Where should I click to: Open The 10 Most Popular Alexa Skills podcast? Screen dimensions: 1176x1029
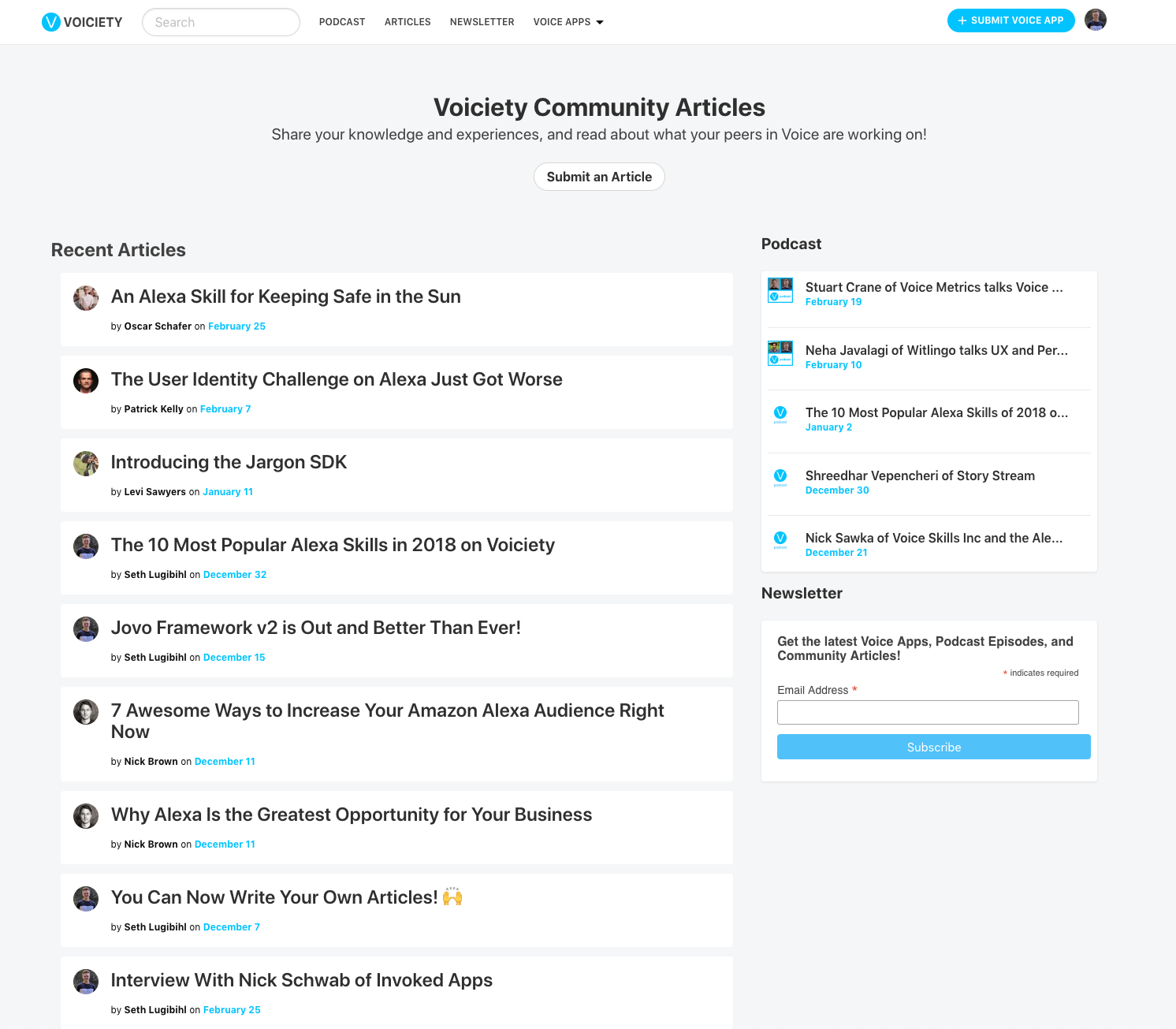(936, 412)
